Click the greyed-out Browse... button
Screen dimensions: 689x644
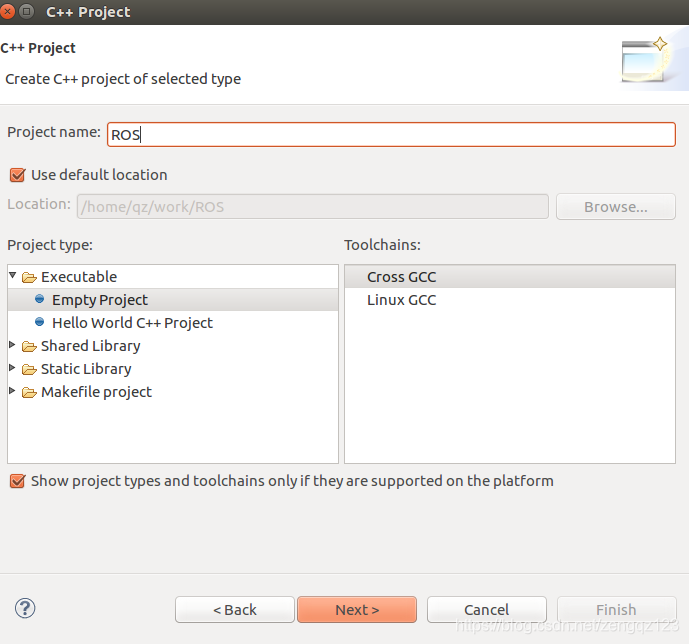click(x=616, y=206)
